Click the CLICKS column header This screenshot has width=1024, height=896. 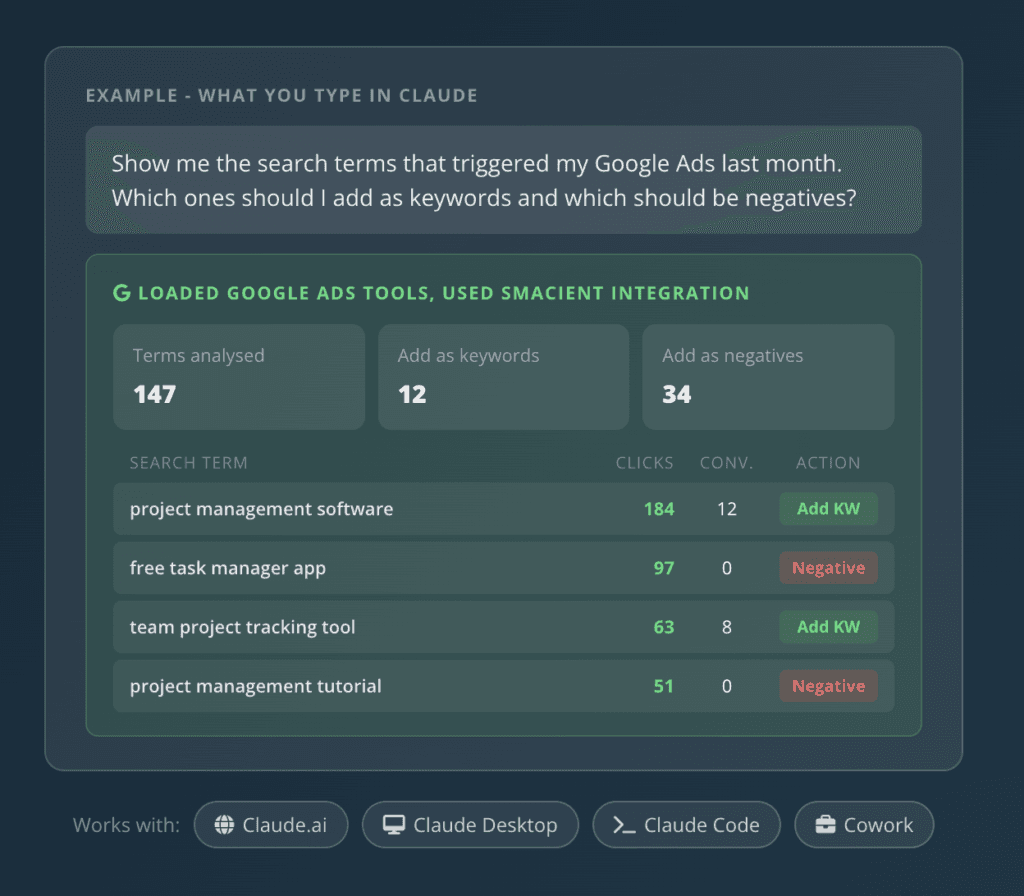(x=645, y=463)
